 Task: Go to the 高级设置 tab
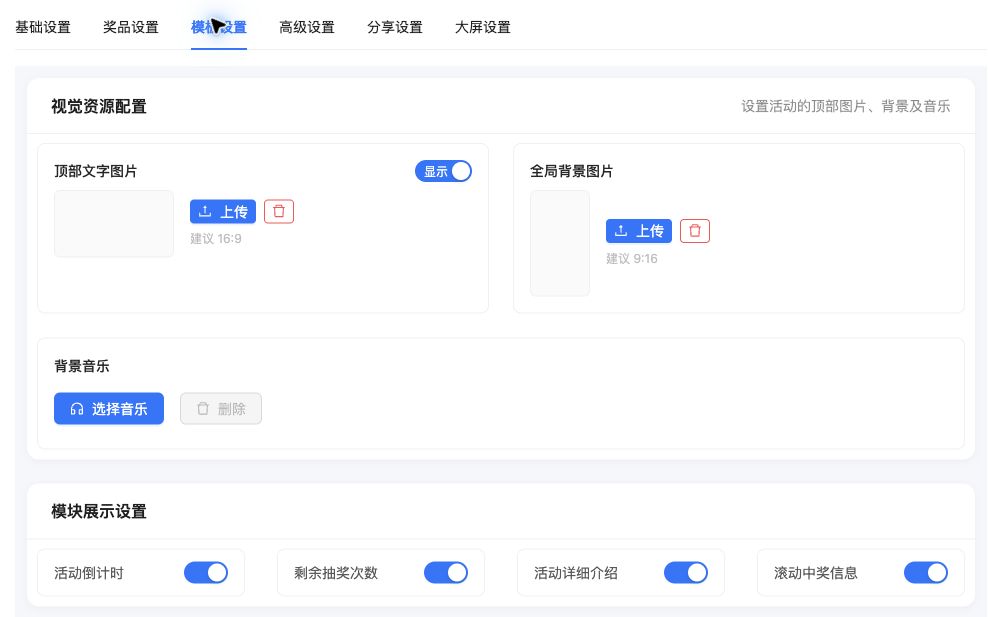[307, 27]
